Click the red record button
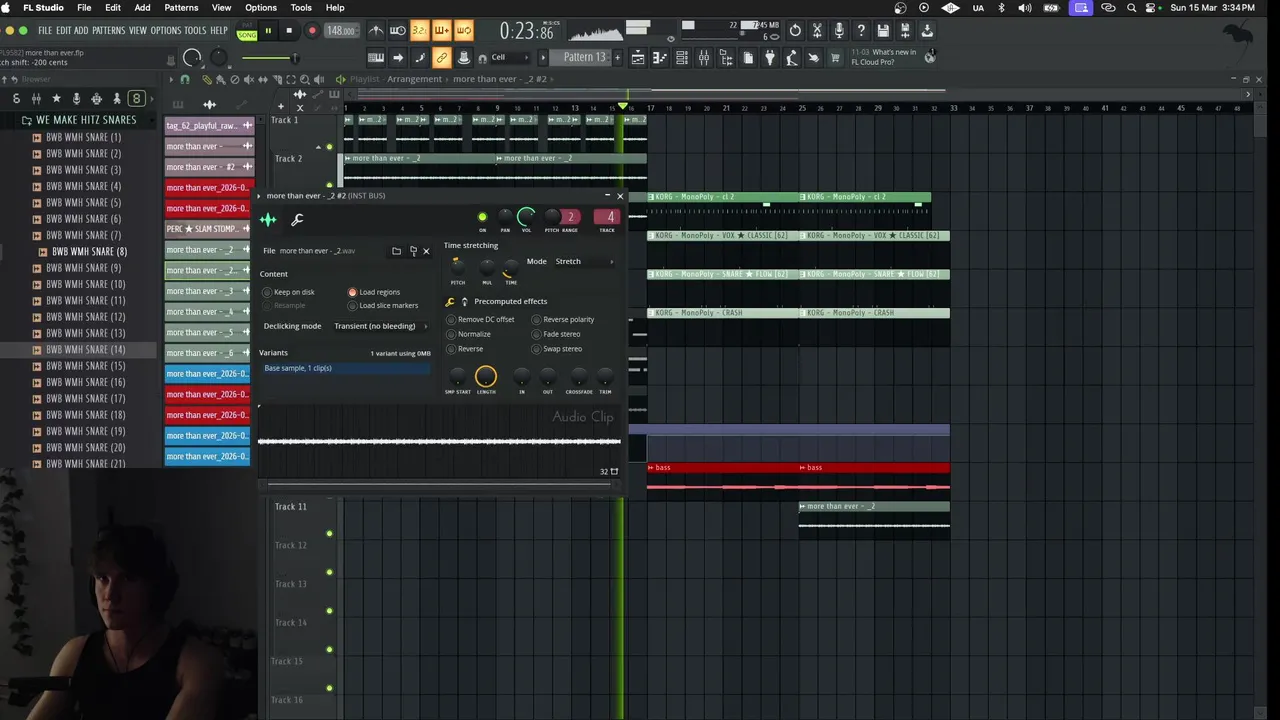 coord(311,31)
